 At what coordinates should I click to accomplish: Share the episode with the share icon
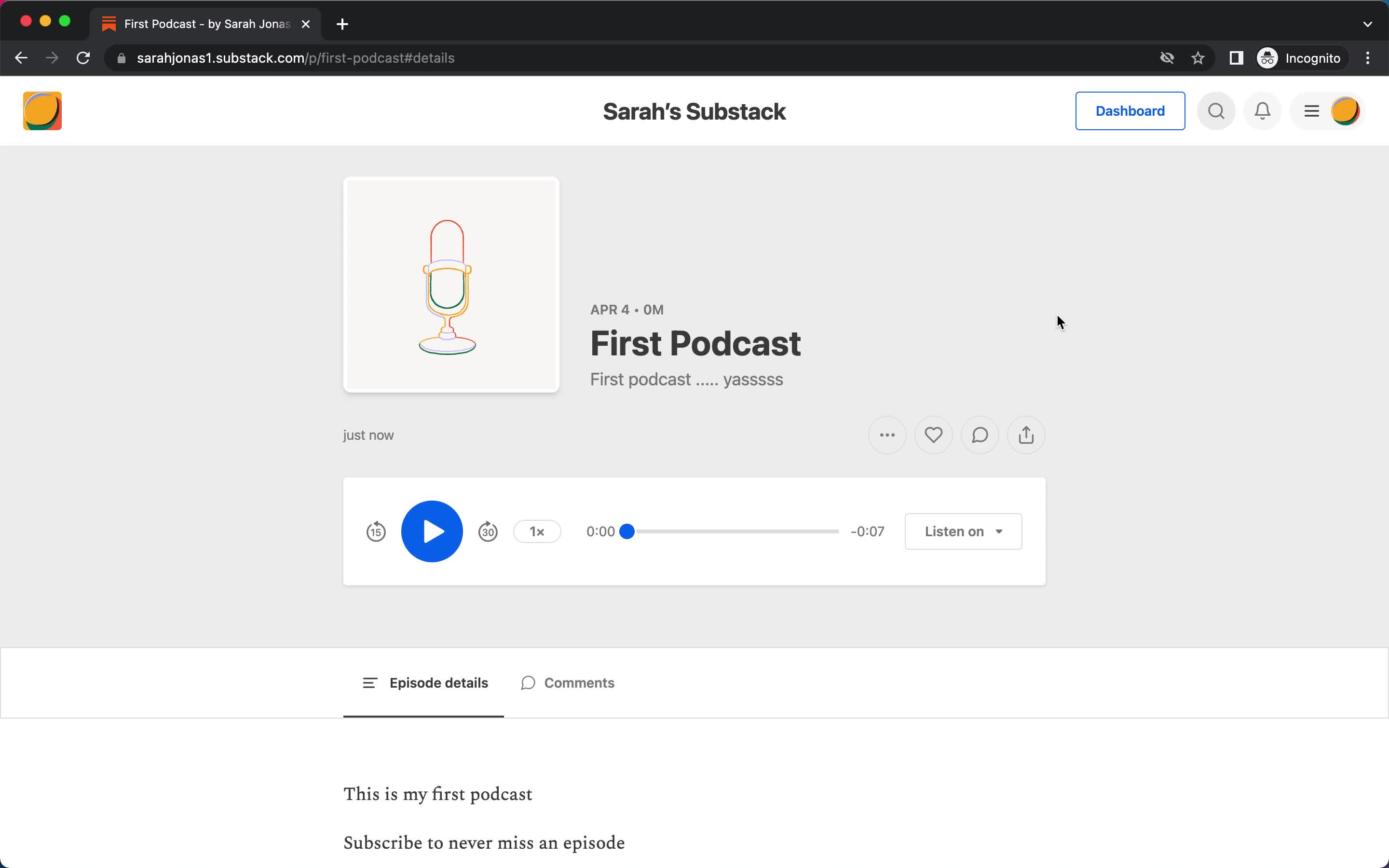coord(1026,435)
